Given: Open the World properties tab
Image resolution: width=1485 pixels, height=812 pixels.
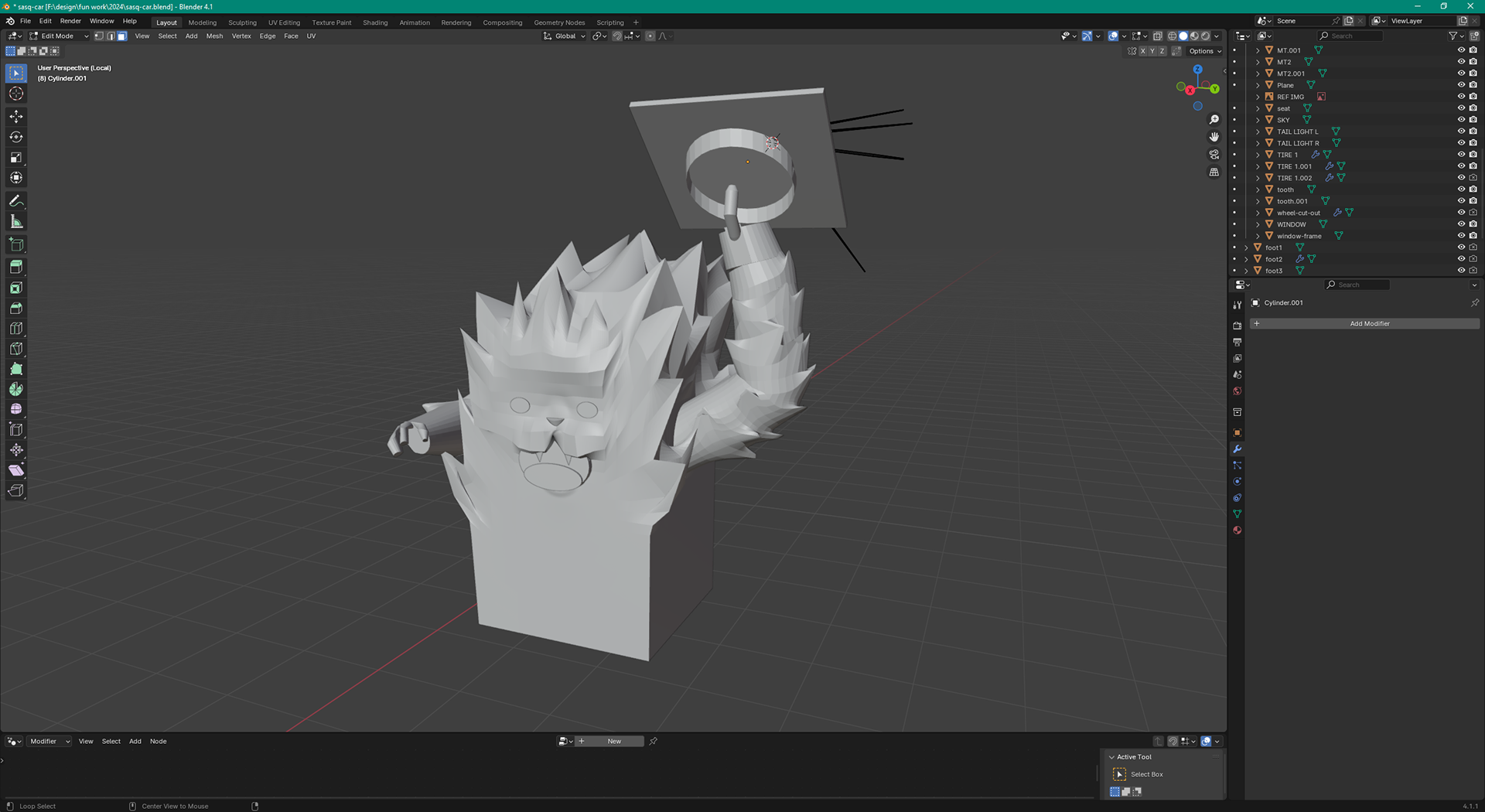Looking at the screenshot, I should click(x=1237, y=391).
